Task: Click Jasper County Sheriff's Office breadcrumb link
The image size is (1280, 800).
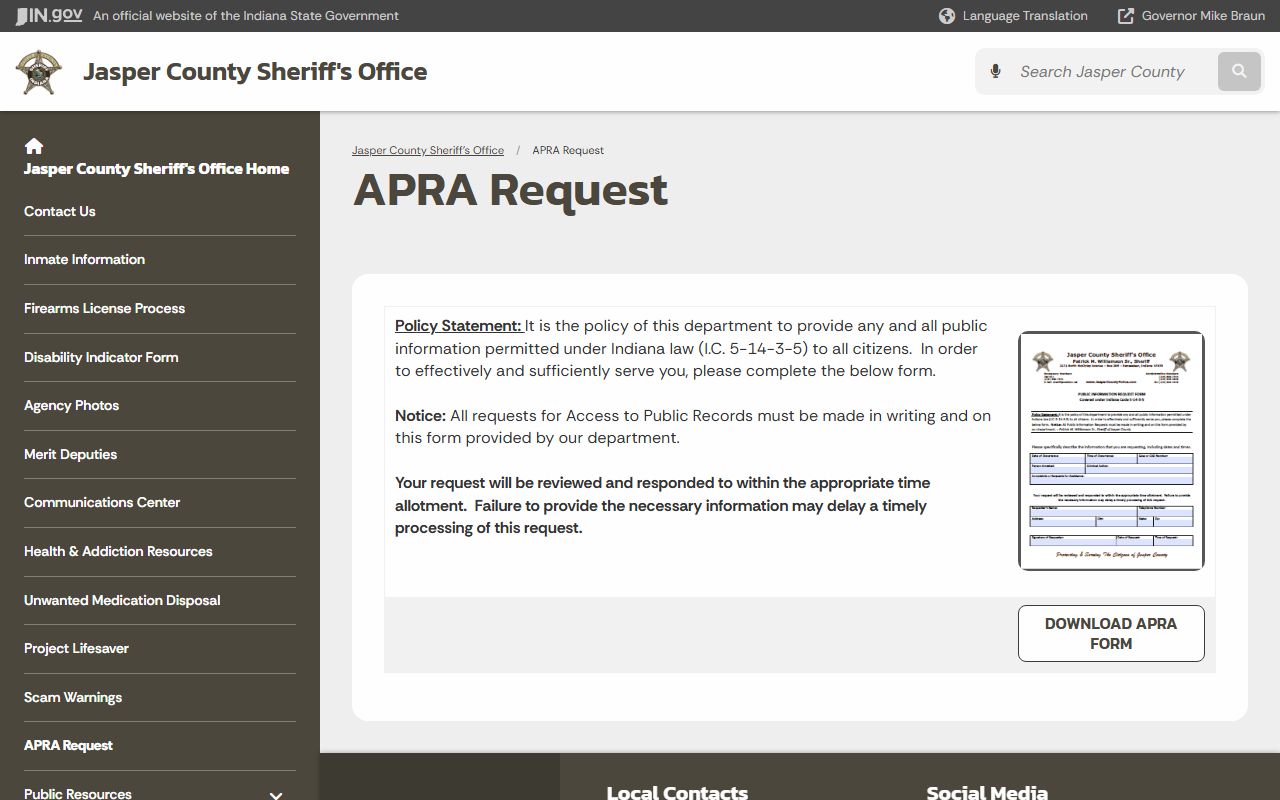Action: click(x=428, y=150)
